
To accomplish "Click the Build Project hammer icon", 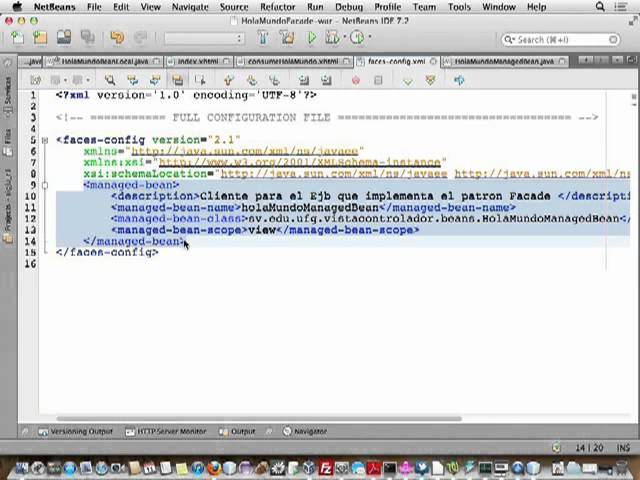I will click(x=263, y=38).
